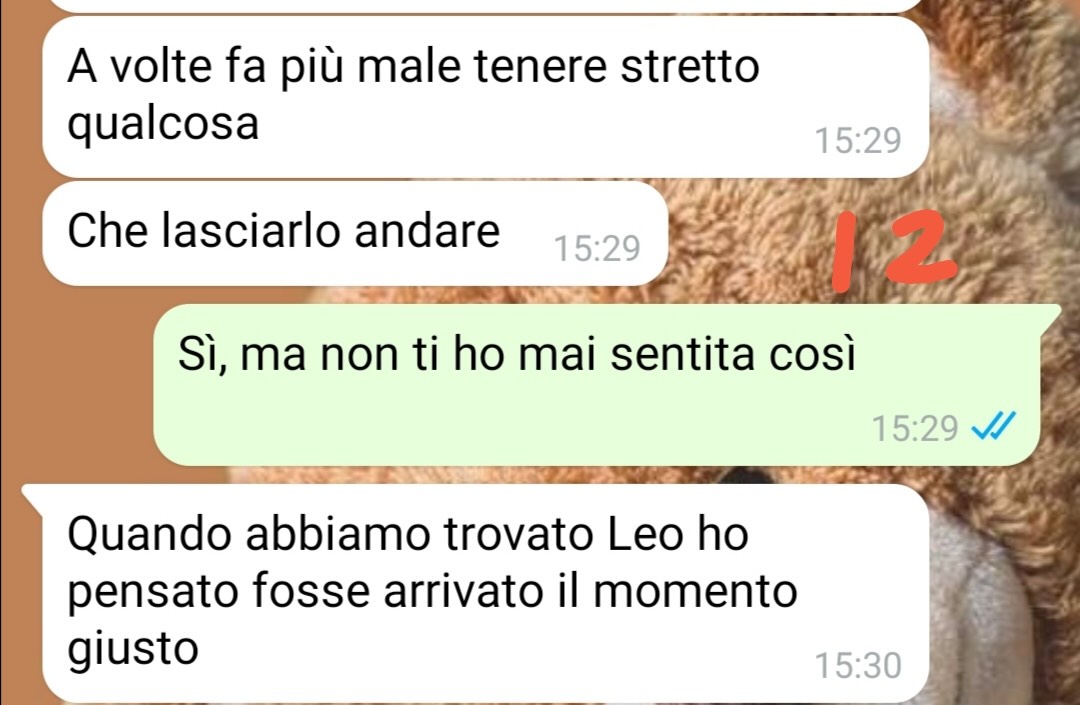Click the partially visible bubble at the top edge
This screenshot has width=1080, height=705.
pyautogui.click(x=486, y=6)
